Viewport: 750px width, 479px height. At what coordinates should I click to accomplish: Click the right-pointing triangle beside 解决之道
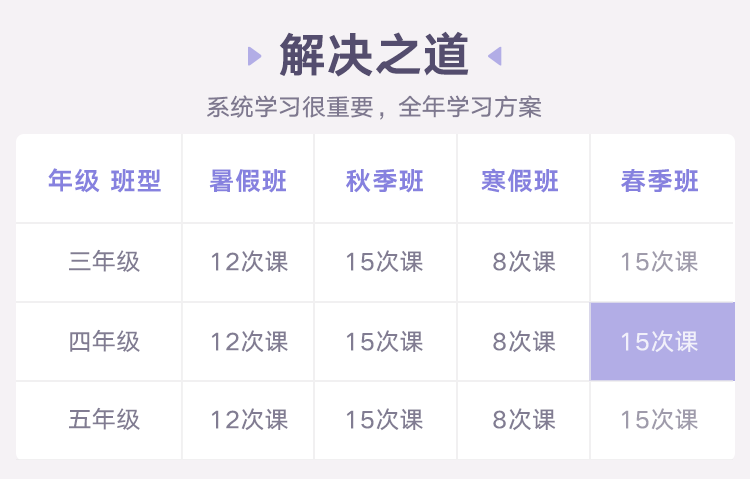click(254, 56)
